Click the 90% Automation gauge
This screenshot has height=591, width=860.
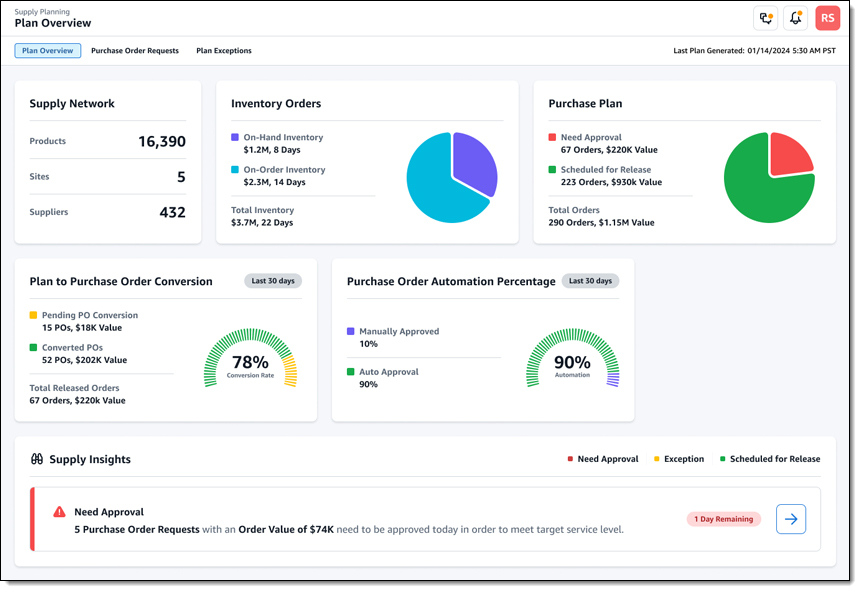[573, 358]
